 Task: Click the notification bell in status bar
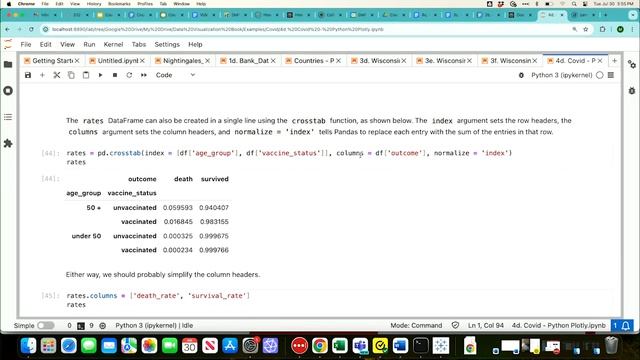(626, 325)
